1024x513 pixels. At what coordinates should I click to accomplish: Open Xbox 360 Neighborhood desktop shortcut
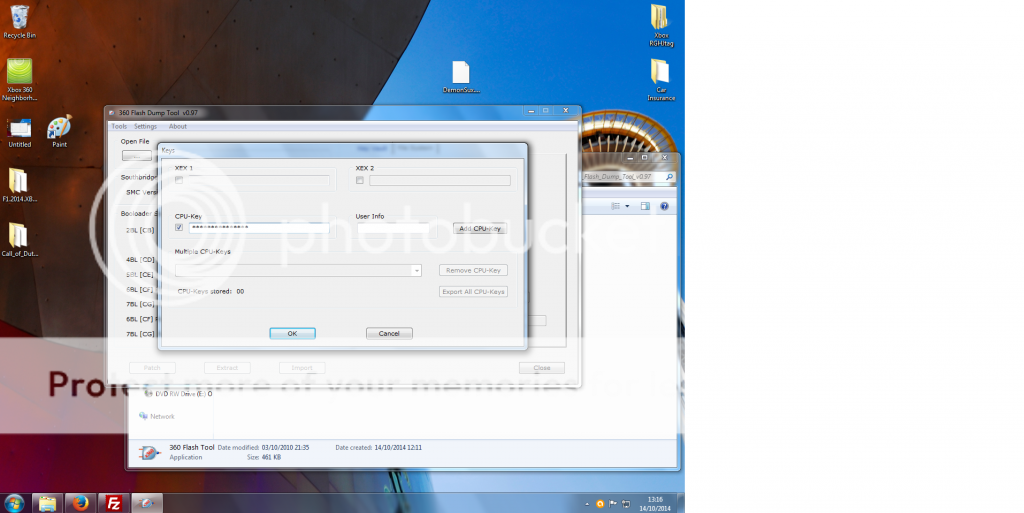click(x=20, y=75)
